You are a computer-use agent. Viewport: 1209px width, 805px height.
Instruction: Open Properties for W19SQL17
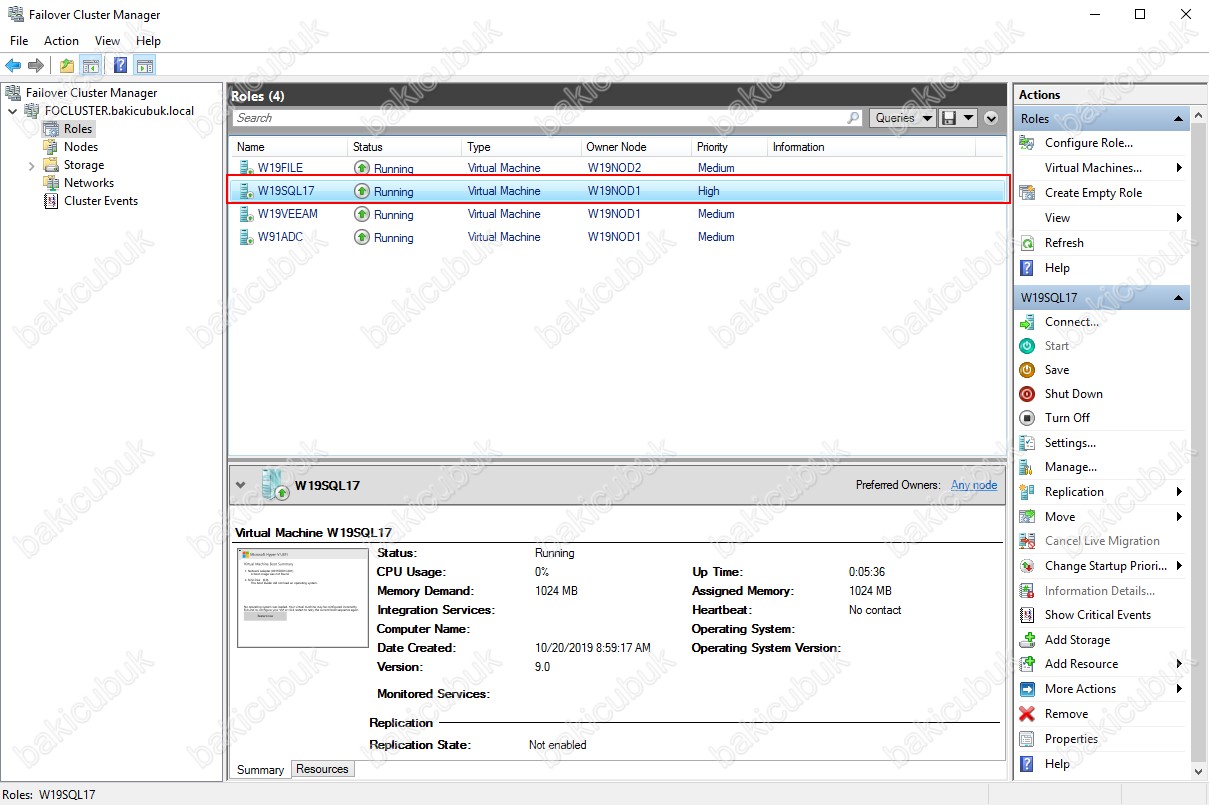click(1071, 739)
